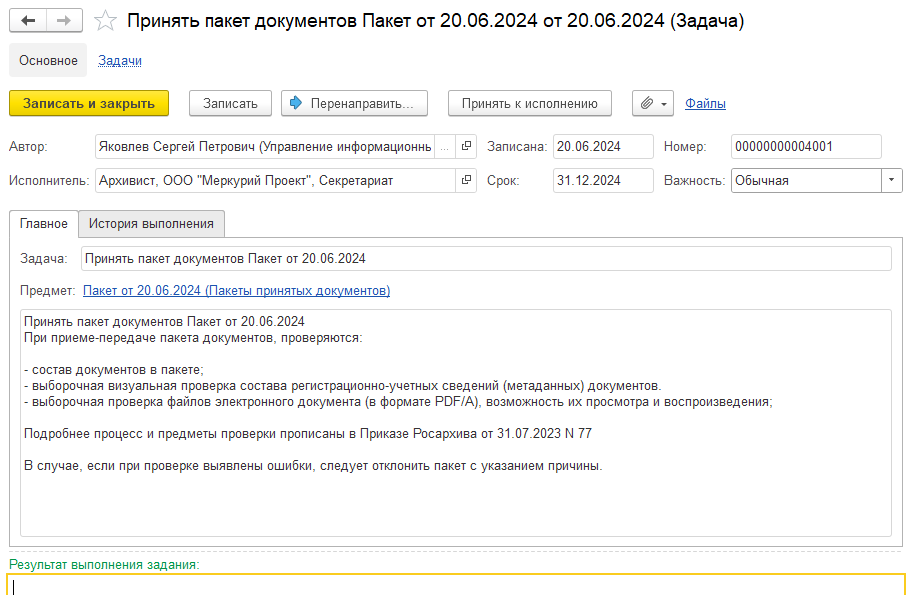Screen dimensions: 917x595
Task: Click the Автор input field
Action: pyautogui.click(x=264, y=147)
